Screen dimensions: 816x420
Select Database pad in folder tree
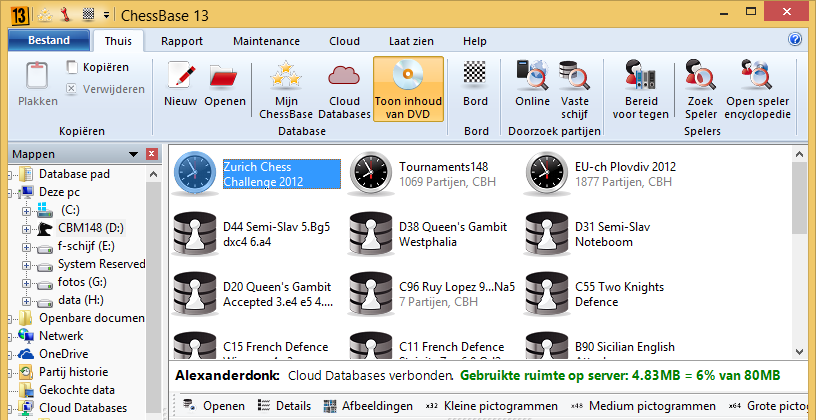74,174
